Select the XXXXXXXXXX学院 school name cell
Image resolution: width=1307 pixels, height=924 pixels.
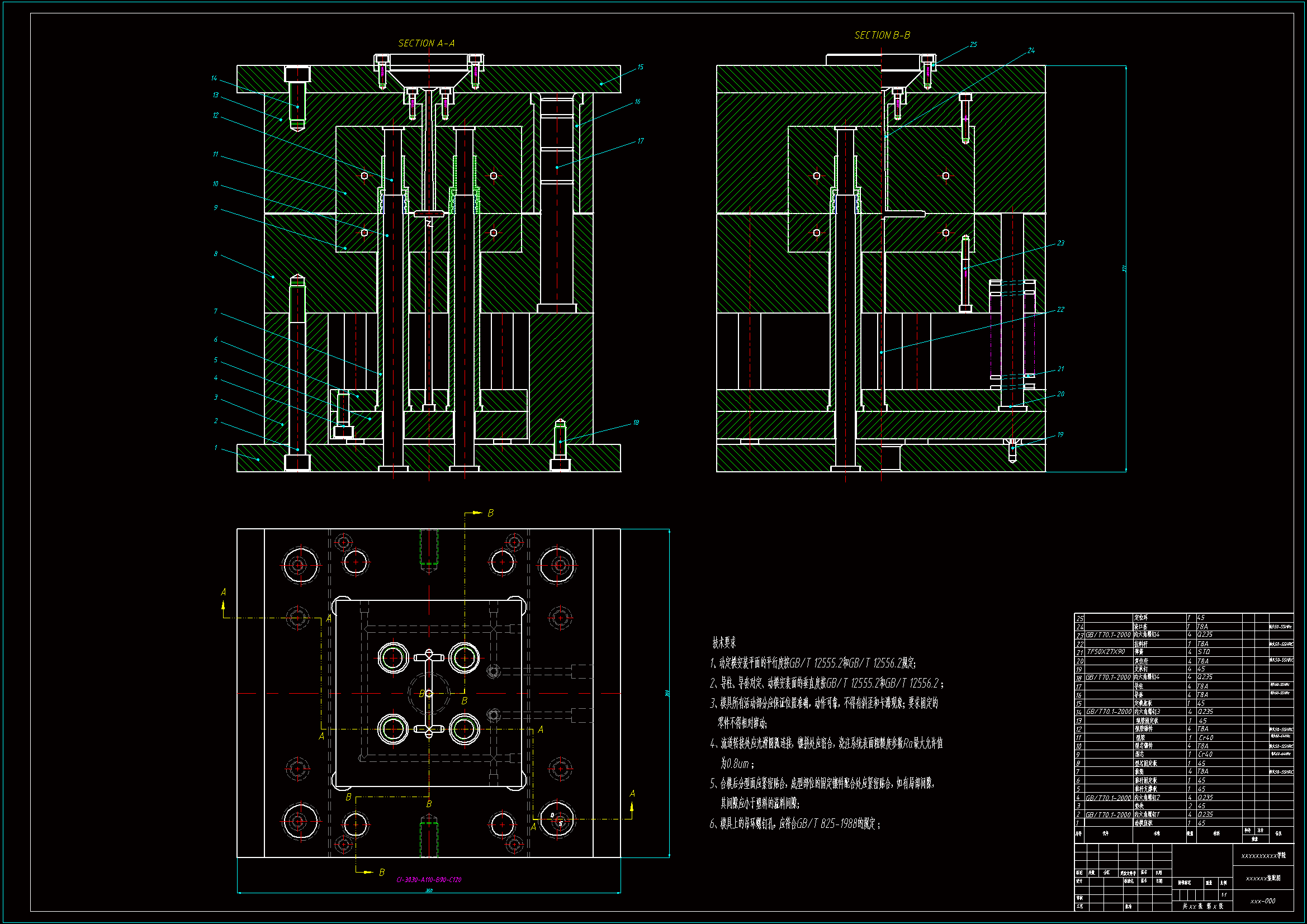pos(1263,856)
